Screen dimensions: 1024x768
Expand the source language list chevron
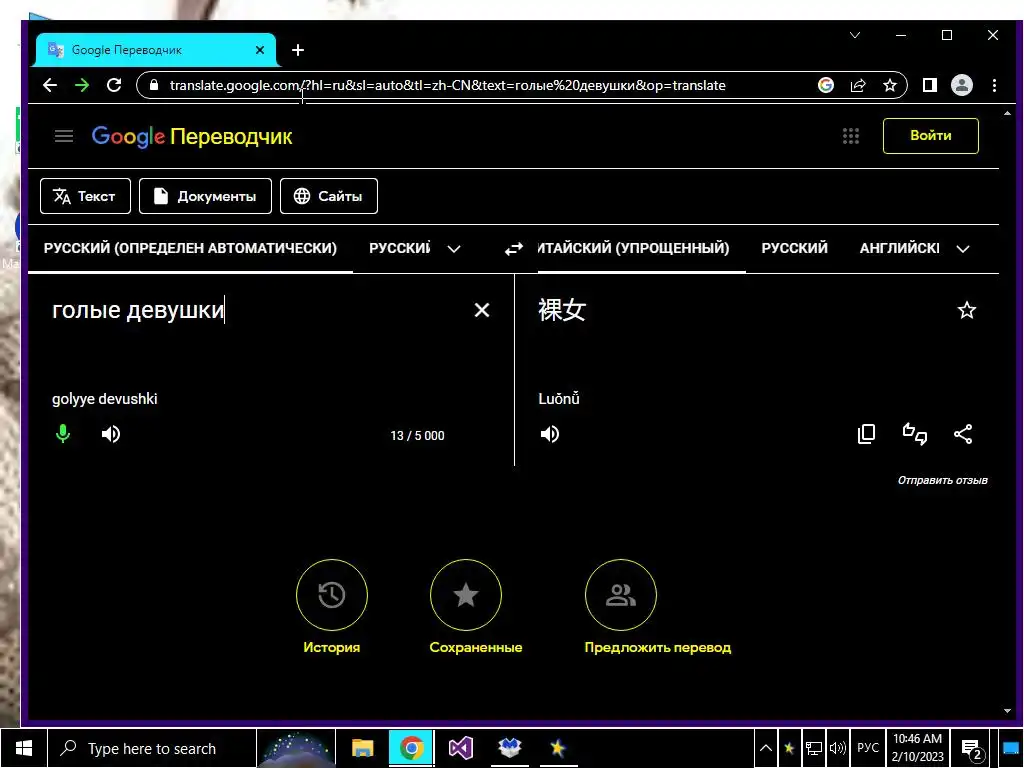[x=454, y=249]
